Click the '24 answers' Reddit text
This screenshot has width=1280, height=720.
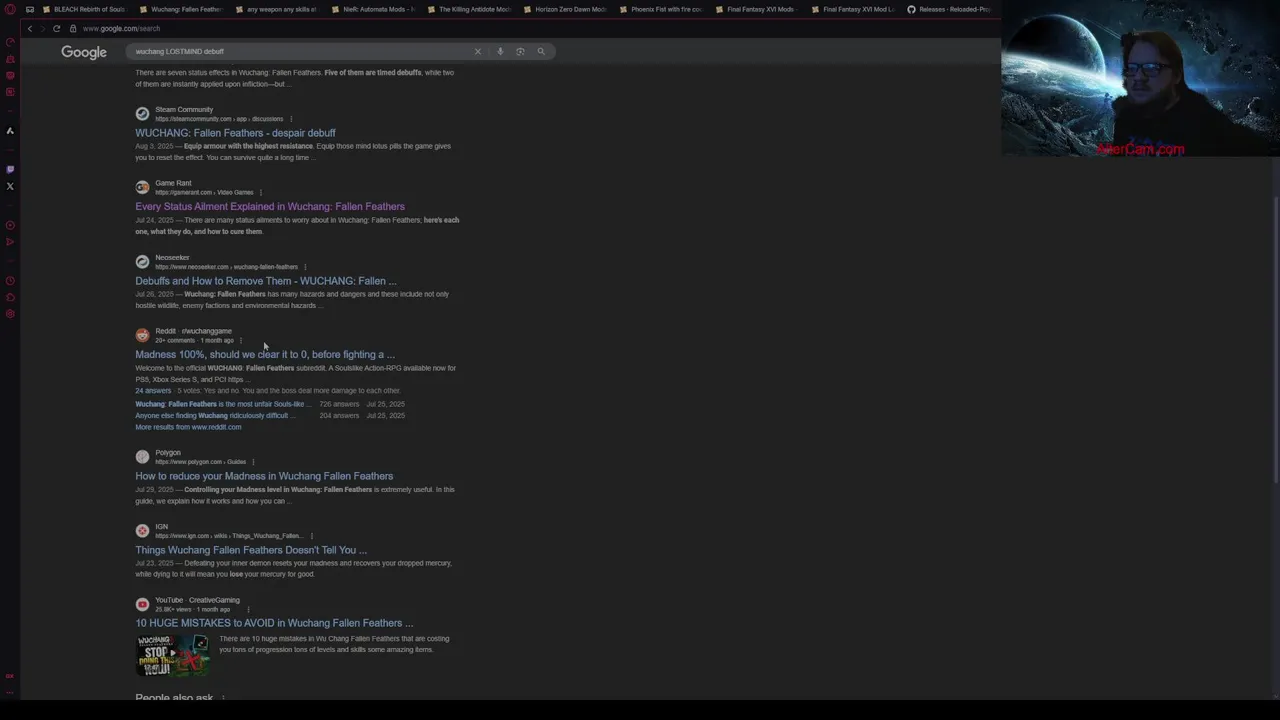[x=153, y=391]
